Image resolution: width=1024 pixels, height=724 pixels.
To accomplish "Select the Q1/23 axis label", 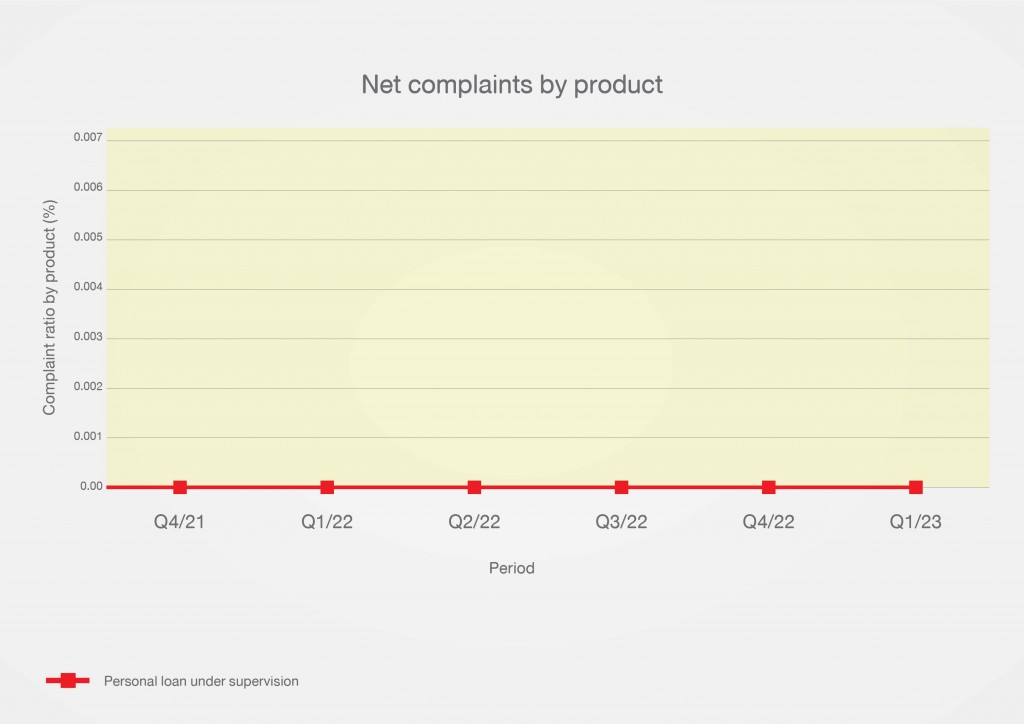I will pos(915,523).
